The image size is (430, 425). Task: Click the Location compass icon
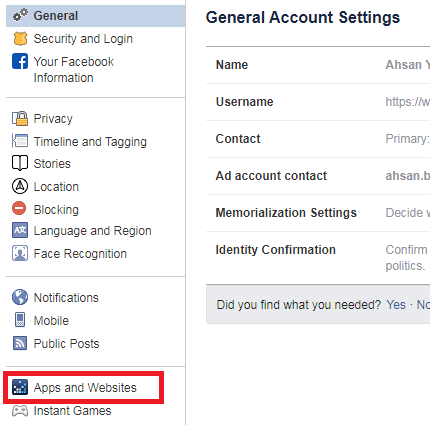(20, 186)
